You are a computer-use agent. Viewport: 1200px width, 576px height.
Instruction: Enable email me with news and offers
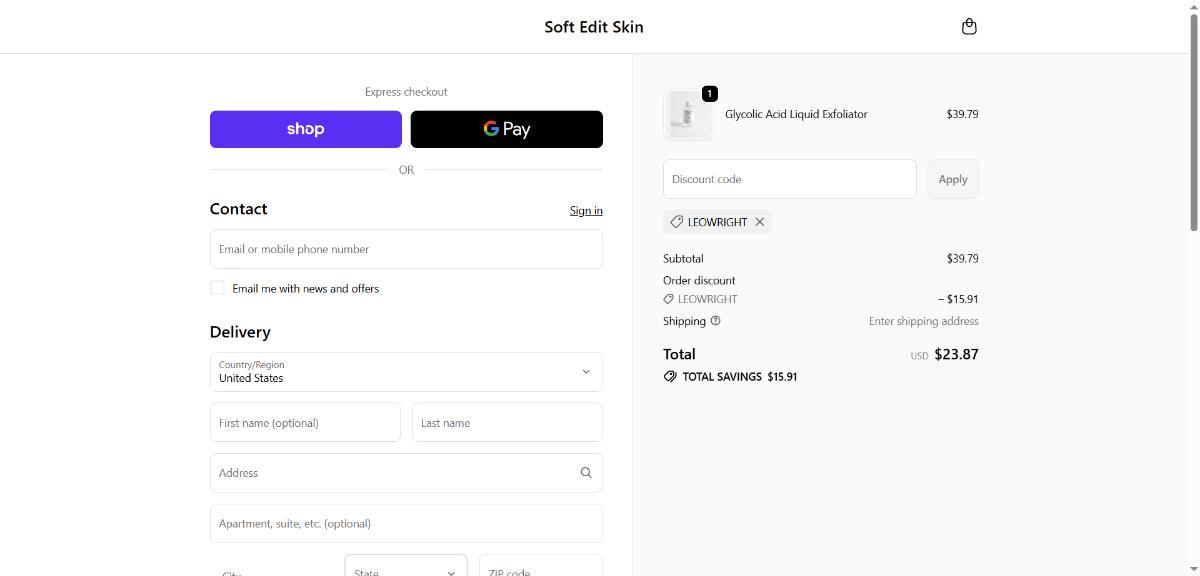pyautogui.click(x=217, y=288)
